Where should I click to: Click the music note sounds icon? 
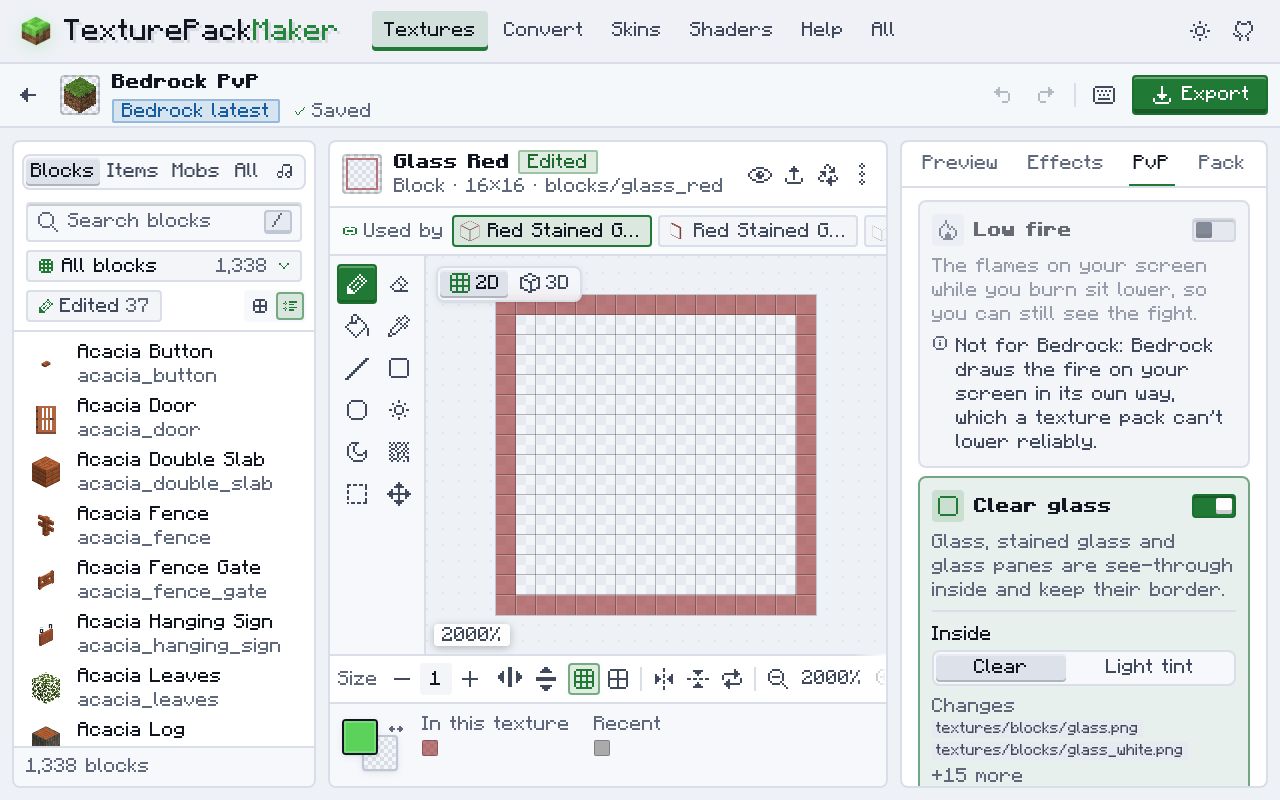point(285,171)
